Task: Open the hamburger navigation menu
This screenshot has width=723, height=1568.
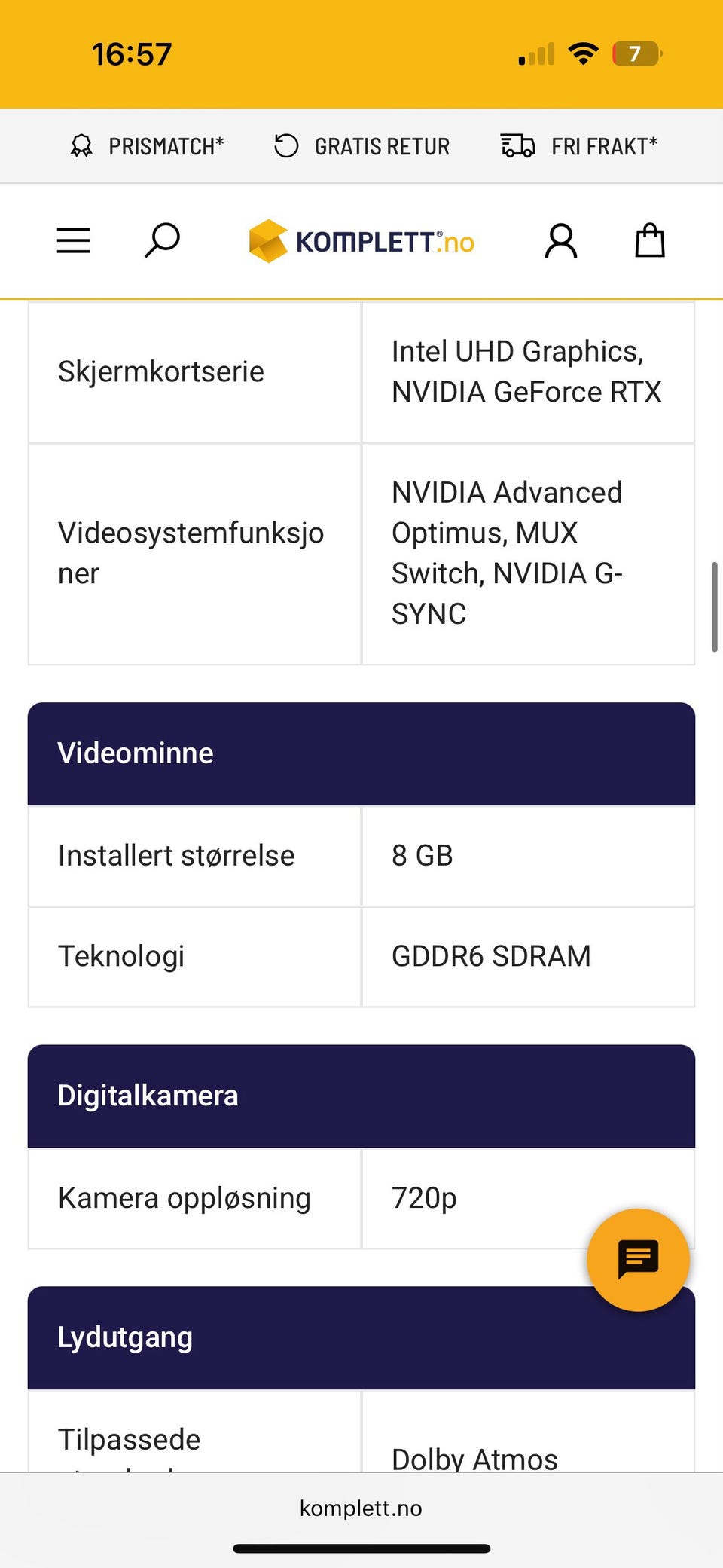Action: click(74, 241)
